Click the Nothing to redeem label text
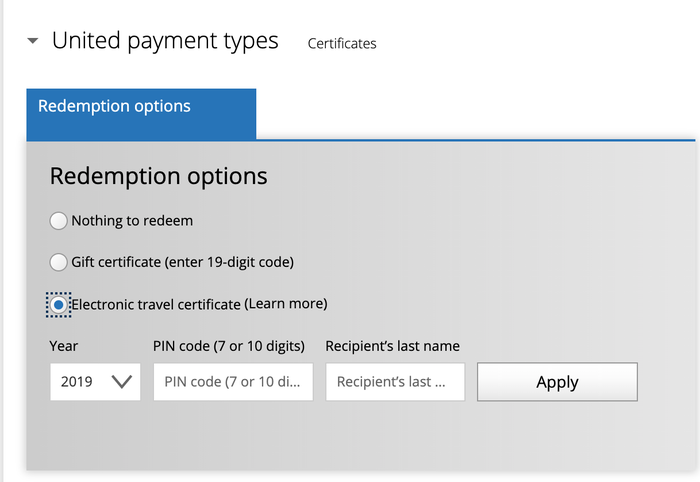Image resolution: width=700 pixels, height=482 pixels. click(x=132, y=220)
